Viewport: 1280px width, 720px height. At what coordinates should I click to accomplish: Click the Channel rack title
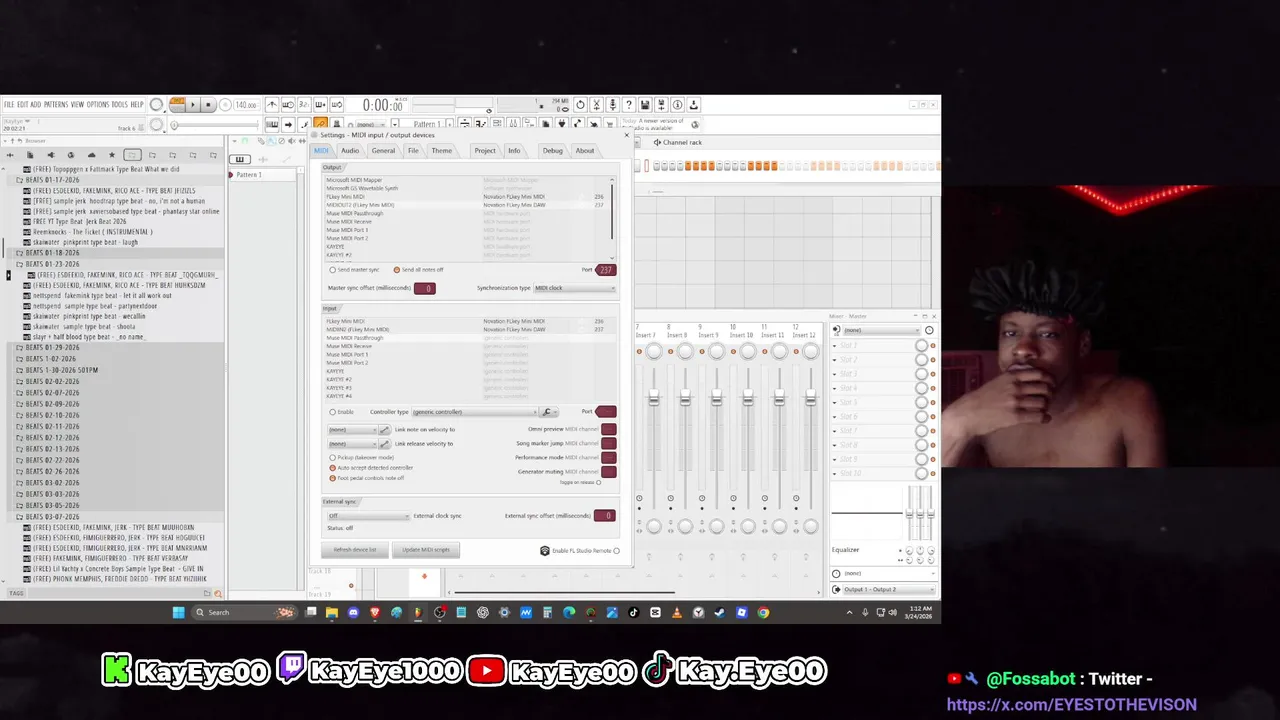[682, 142]
